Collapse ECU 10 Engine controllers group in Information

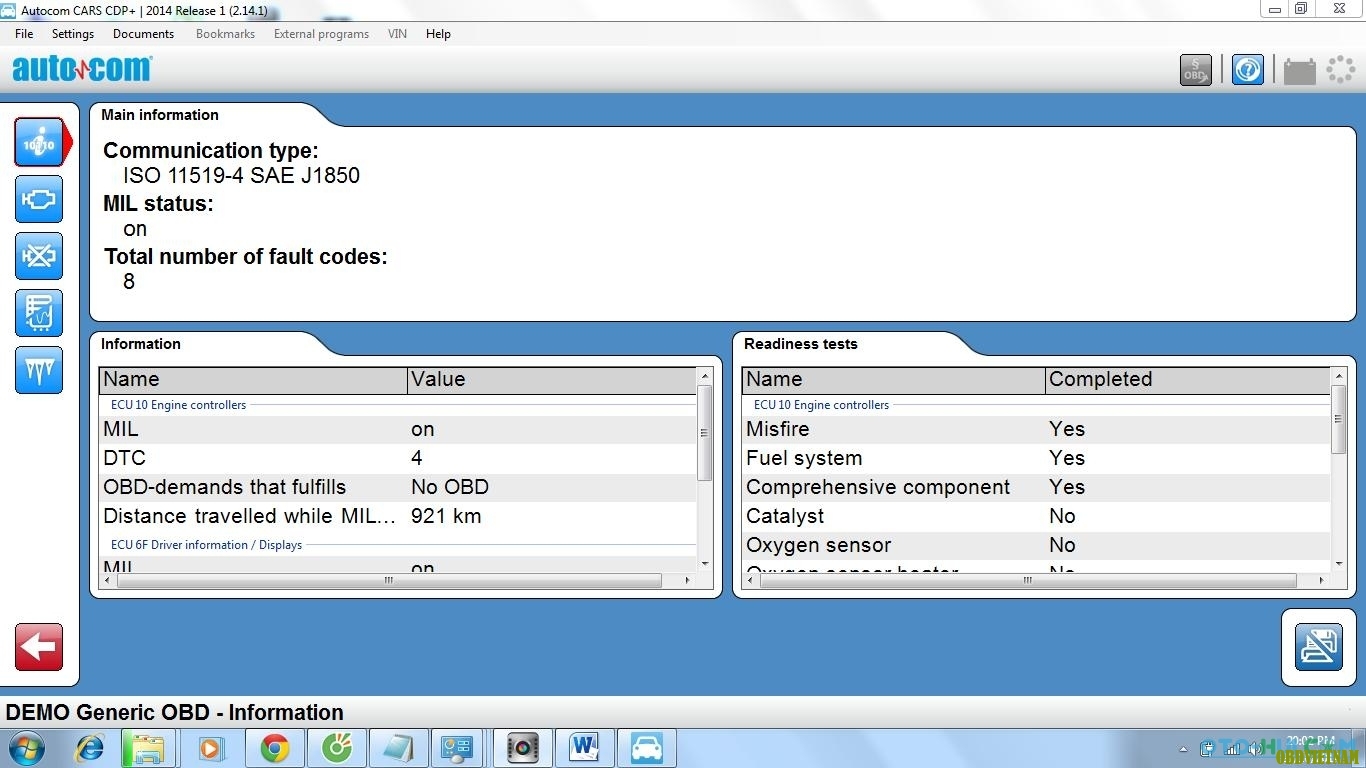(x=178, y=405)
